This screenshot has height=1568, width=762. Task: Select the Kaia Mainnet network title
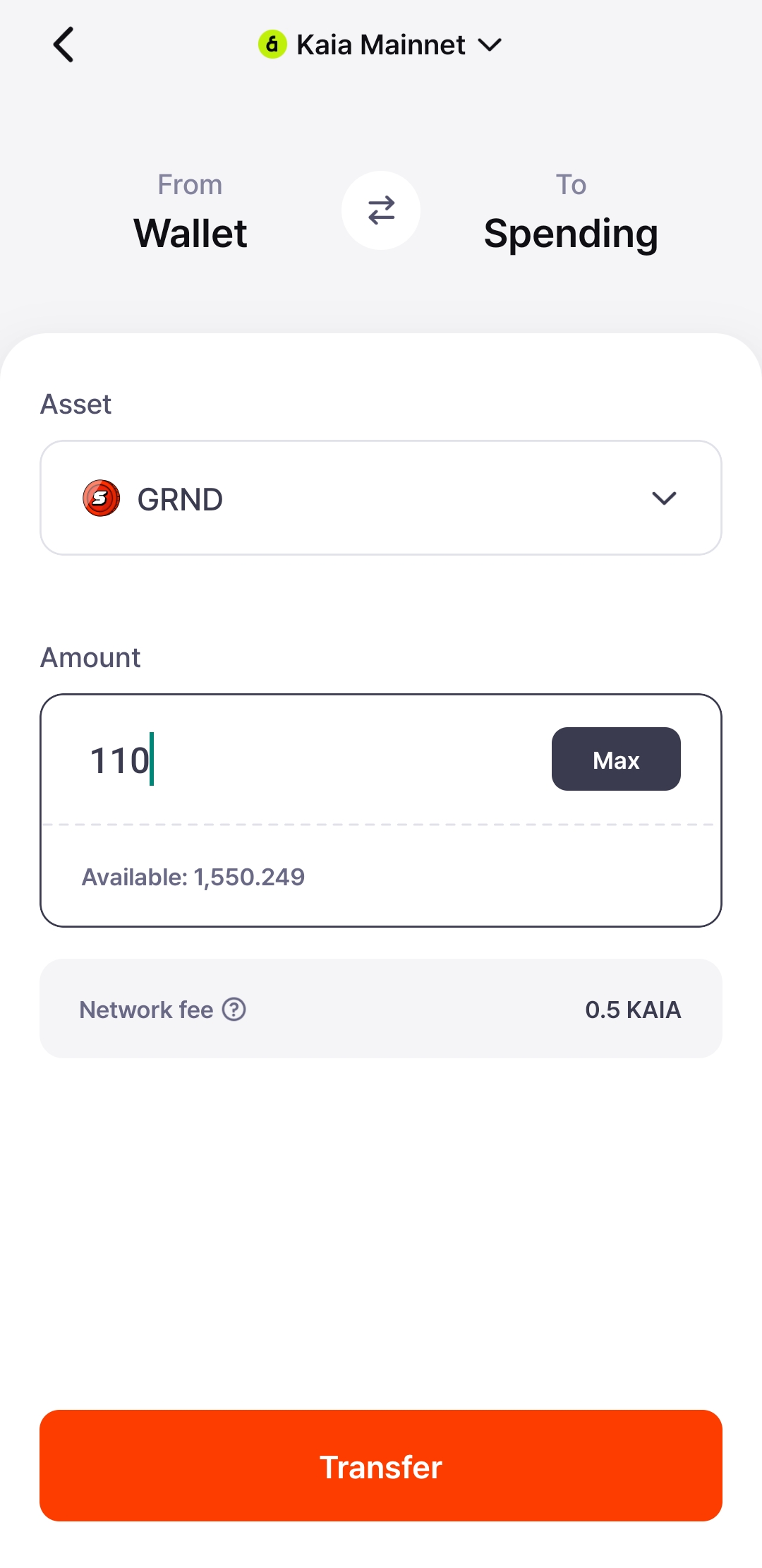coord(381,45)
